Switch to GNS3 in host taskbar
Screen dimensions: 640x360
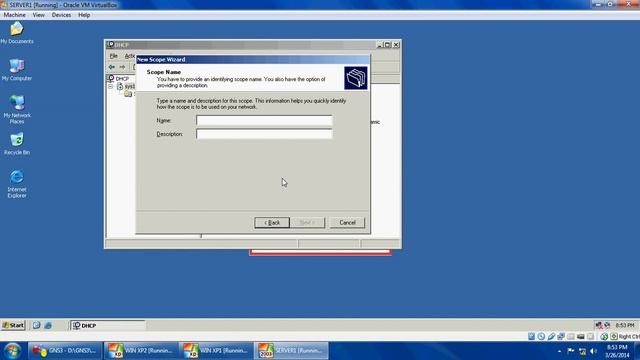[x=65, y=351]
